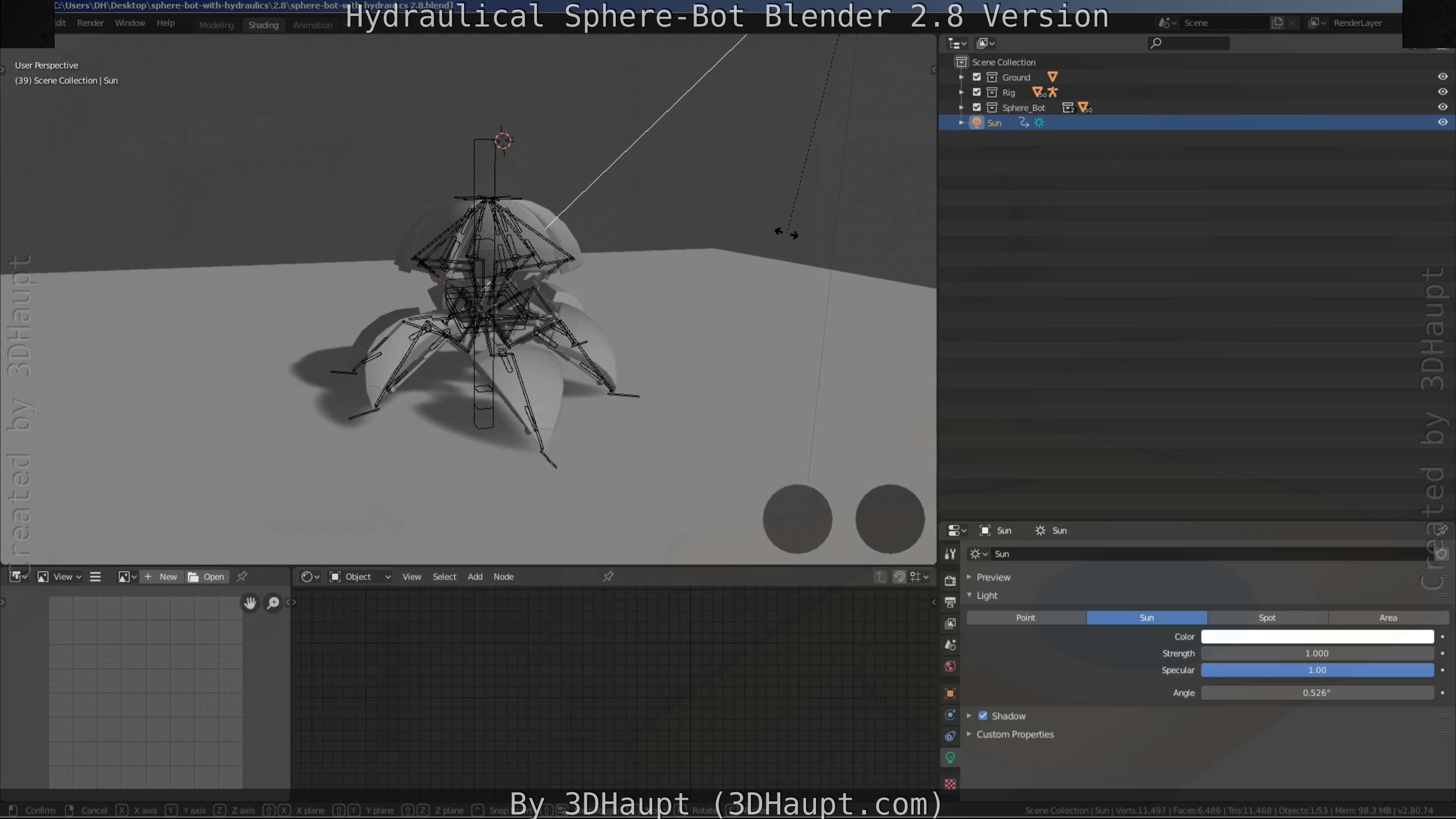This screenshot has width=1456, height=819.
Task: Open the Light data properties bulb icon
Action: point(950,758)
